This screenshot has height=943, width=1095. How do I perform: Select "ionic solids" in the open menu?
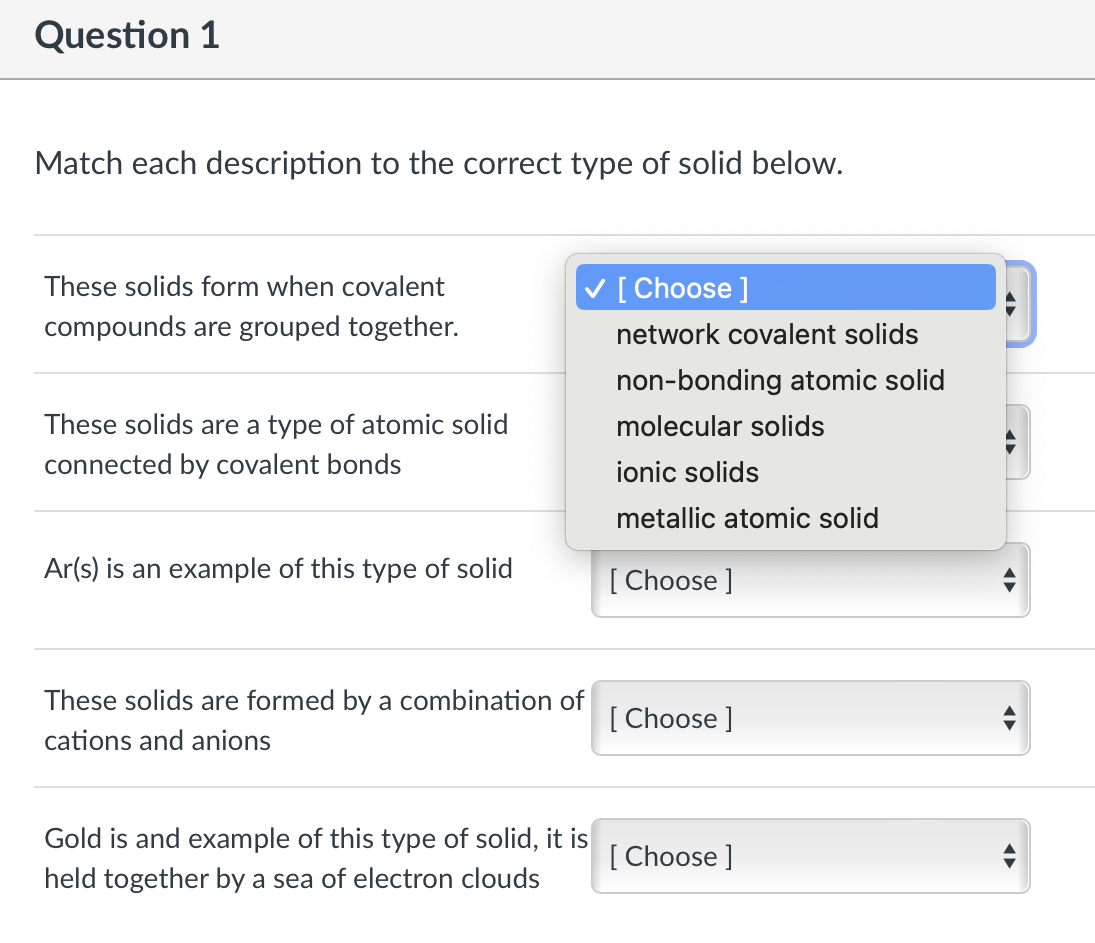tap(687, 472)
